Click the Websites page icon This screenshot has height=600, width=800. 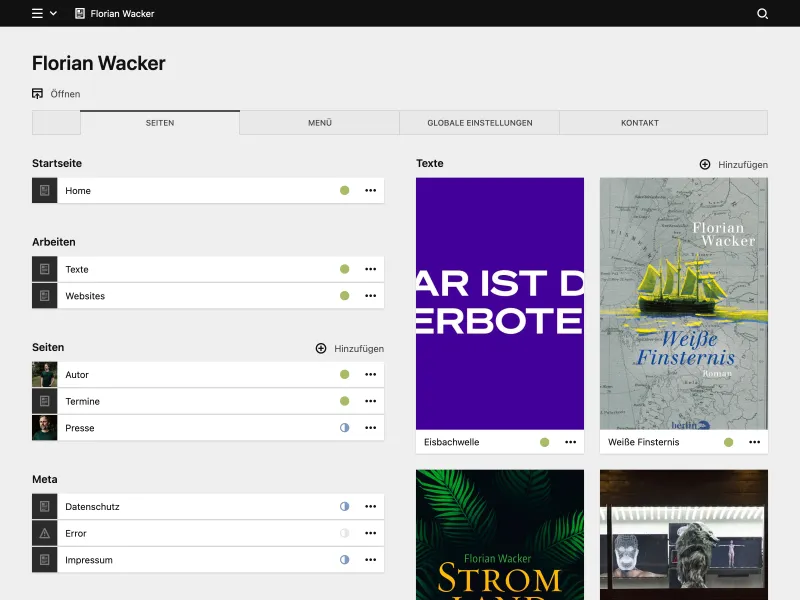click(44, 295)
